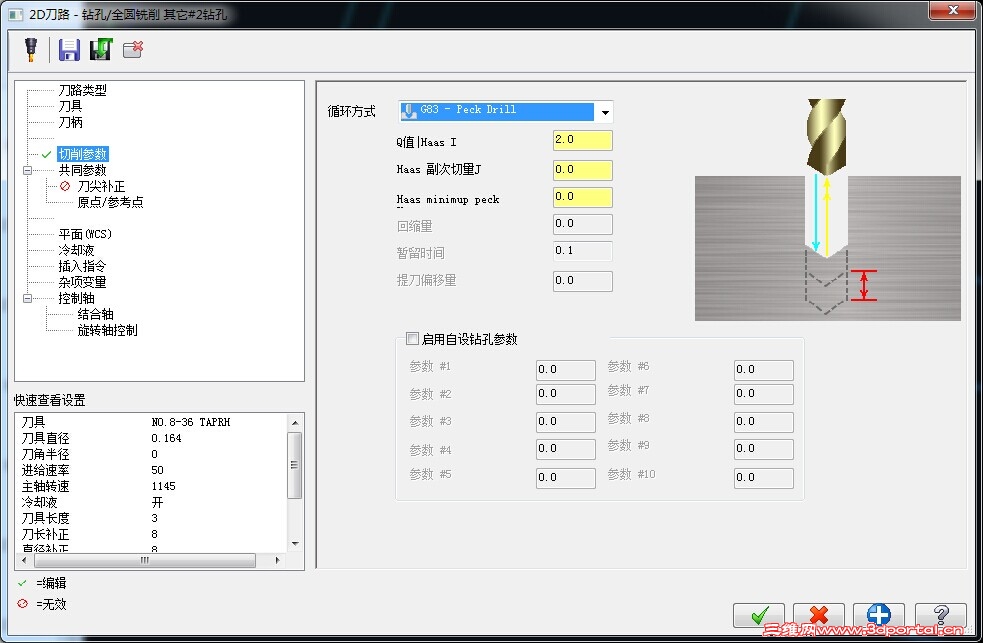This screenshot has width=983, height=643.
Task: Click the 刀长补正 8 row
Action: [150, 534]
